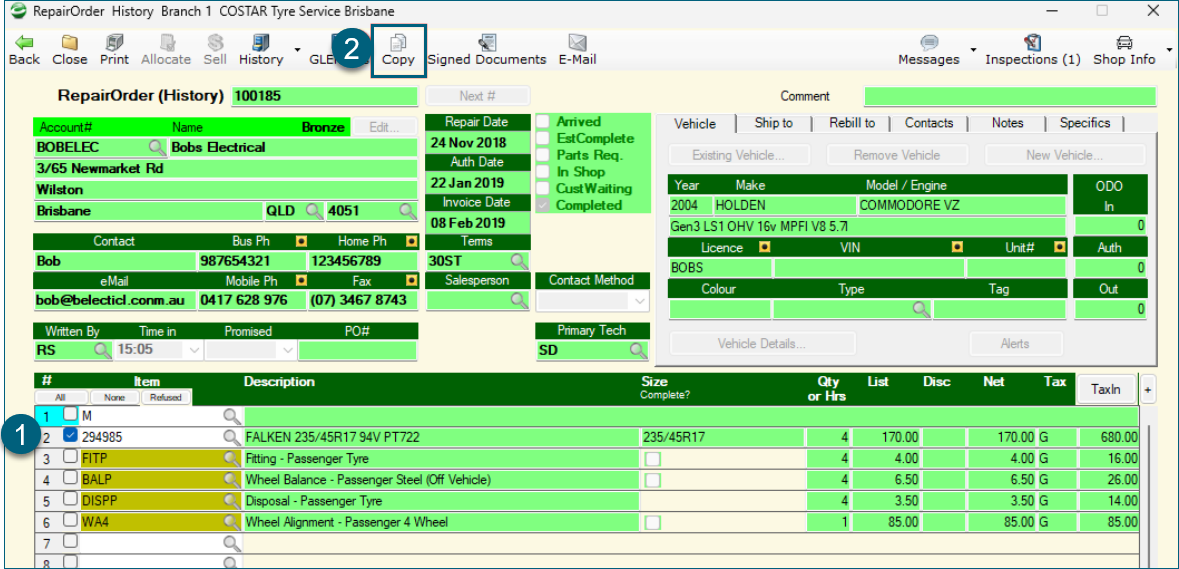Click the RepairOrder number 100185 field

pos(324,96)
